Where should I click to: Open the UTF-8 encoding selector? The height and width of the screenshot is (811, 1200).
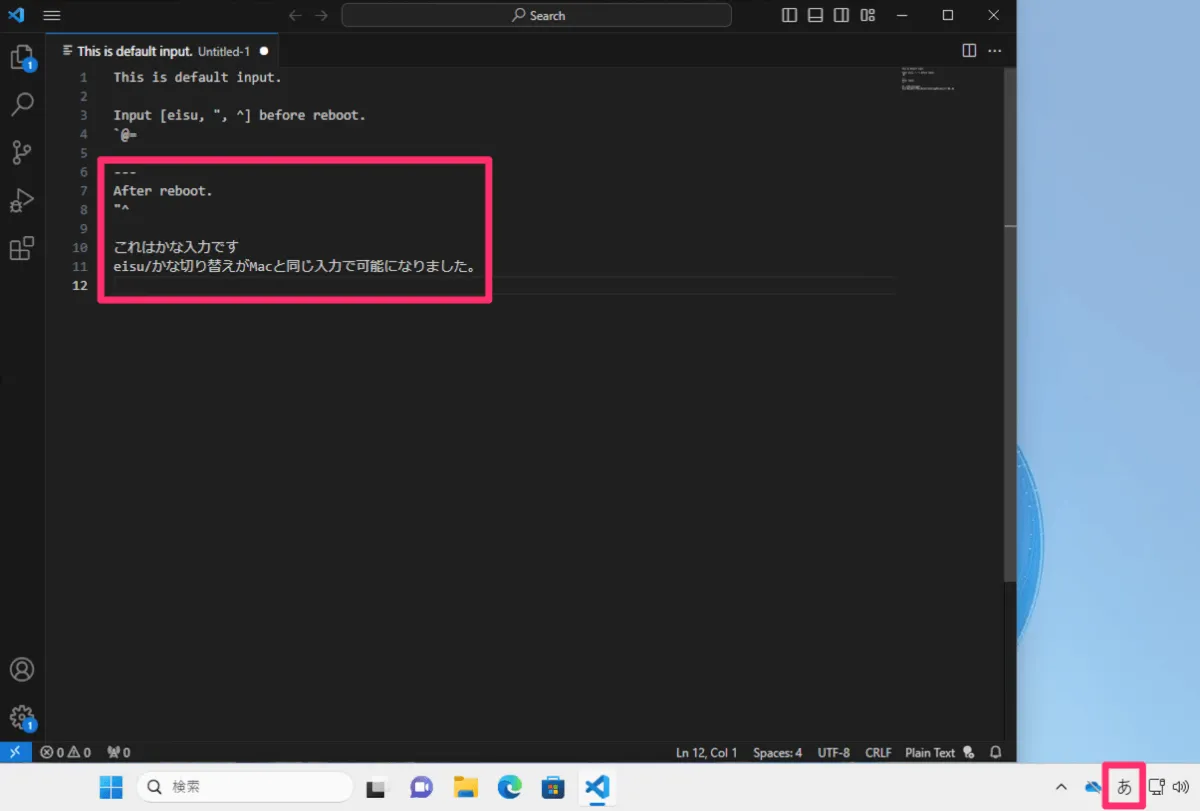pyautogui.click(x=833, y=752)
